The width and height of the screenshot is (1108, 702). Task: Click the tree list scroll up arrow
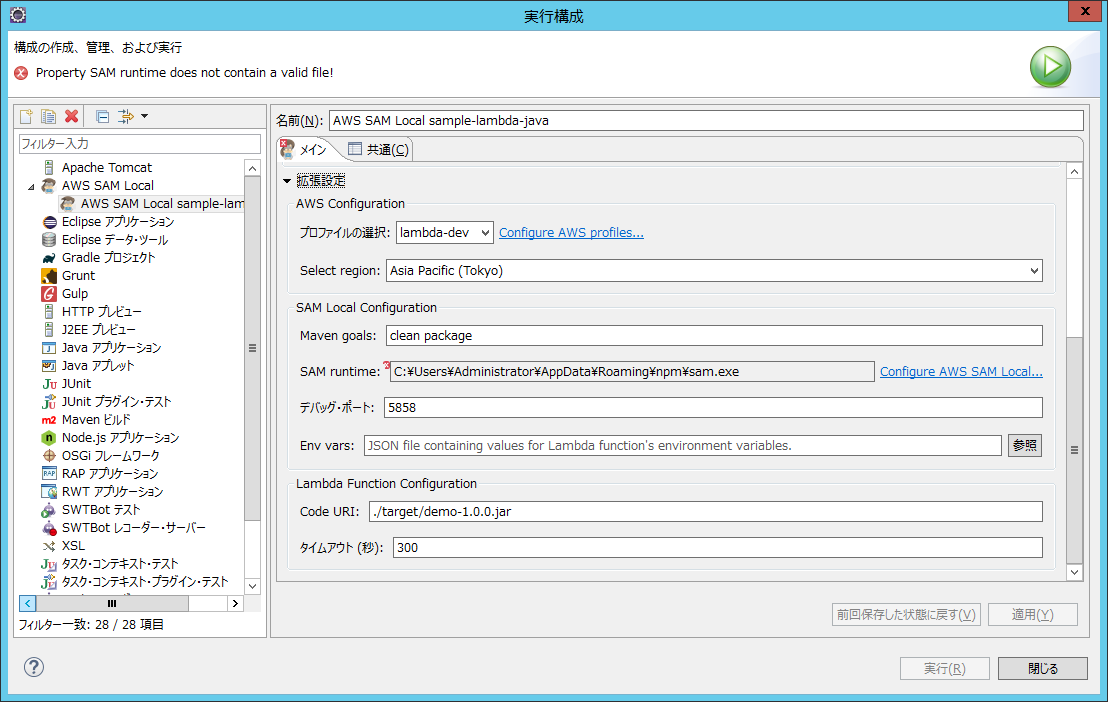[252, 168]
